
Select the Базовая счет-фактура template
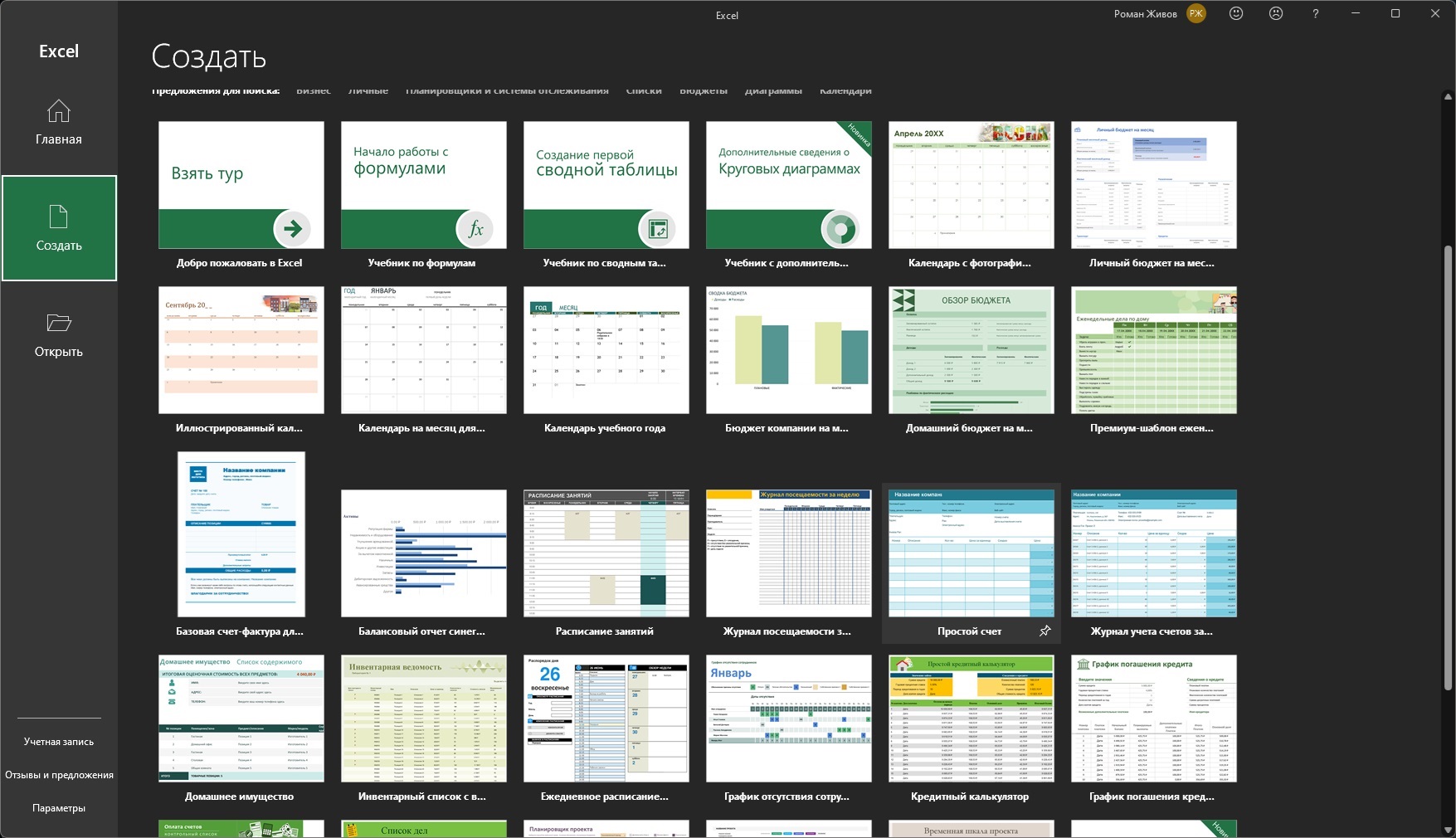click(x=241, y=534)
